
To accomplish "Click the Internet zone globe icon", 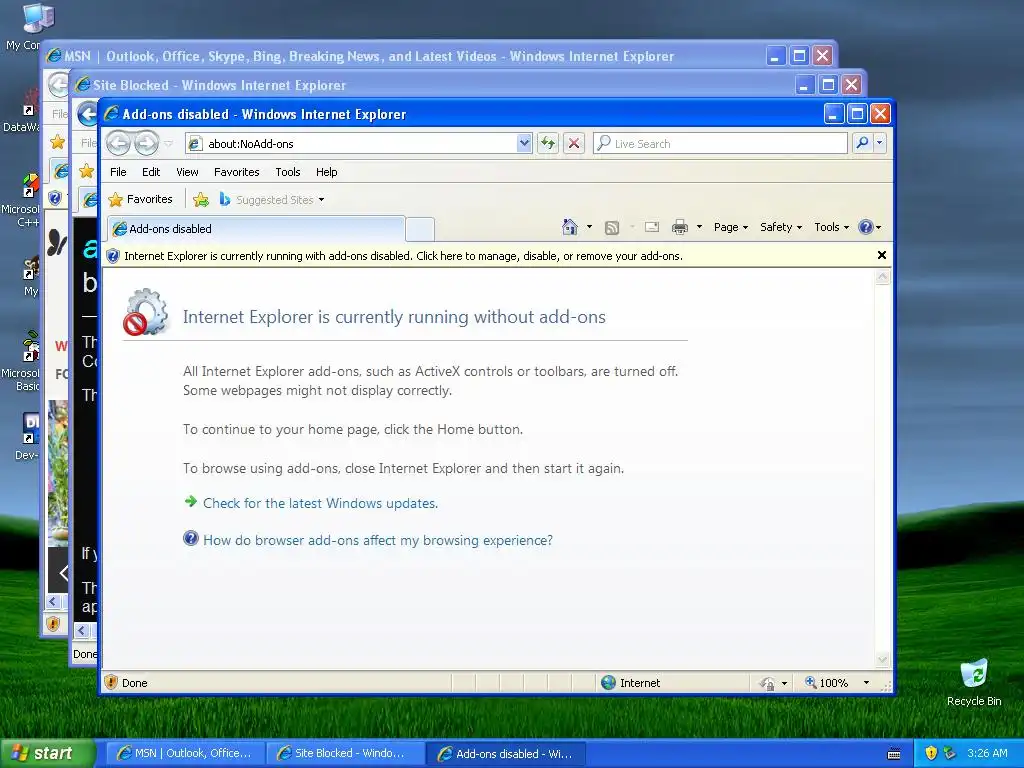I will [609, 682].
